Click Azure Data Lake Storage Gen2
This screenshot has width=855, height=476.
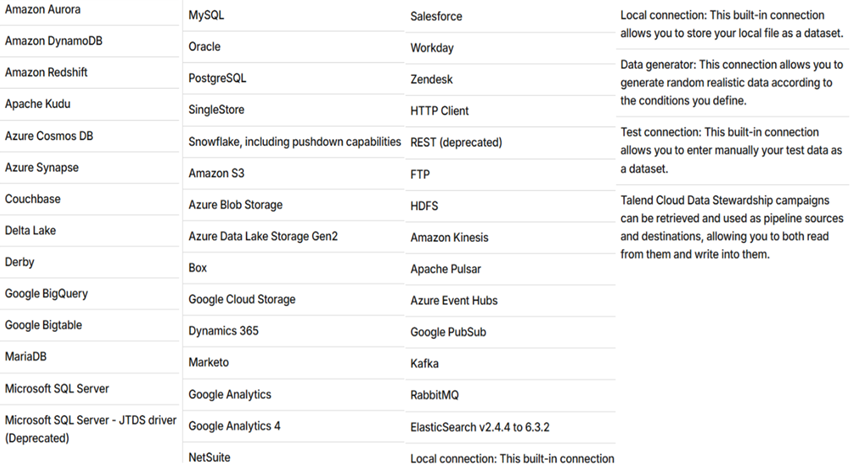[x=263, y=237]
